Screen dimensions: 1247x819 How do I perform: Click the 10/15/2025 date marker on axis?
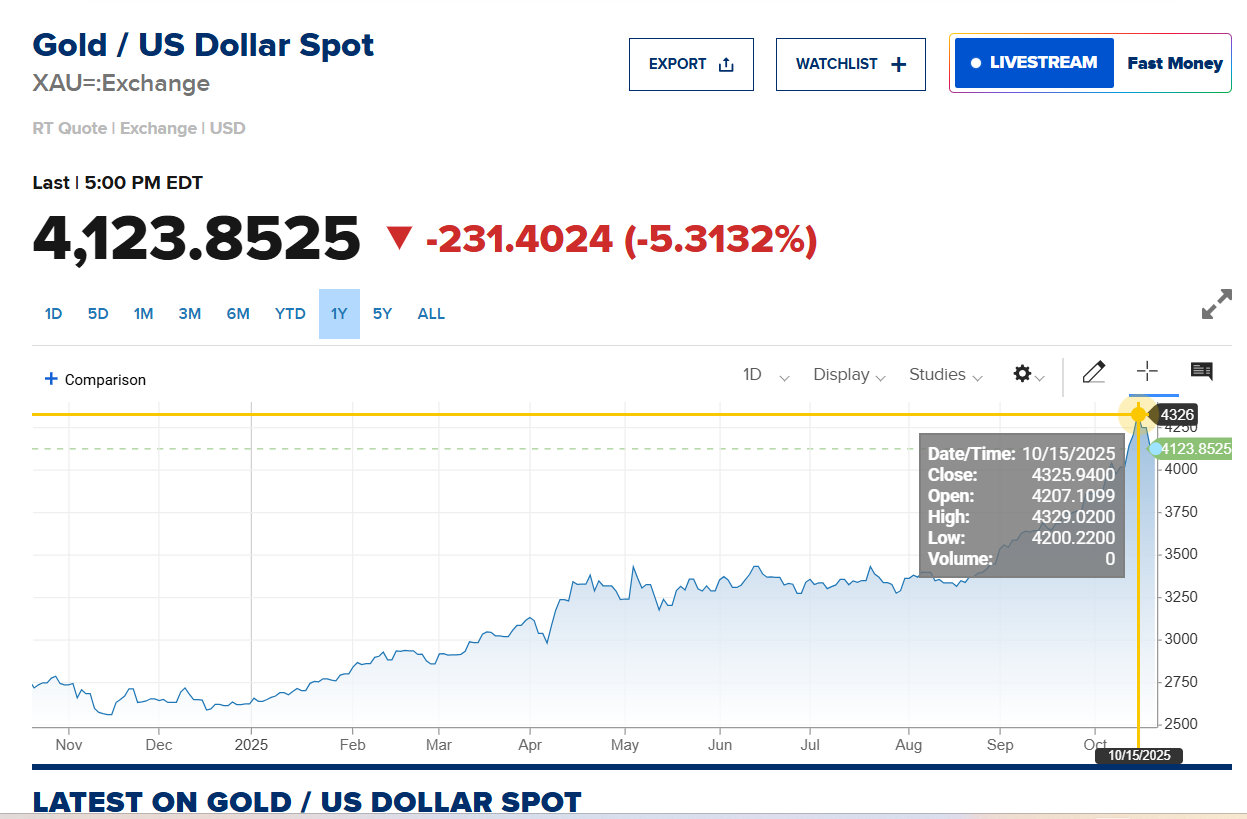click(x=1139, y=756)
